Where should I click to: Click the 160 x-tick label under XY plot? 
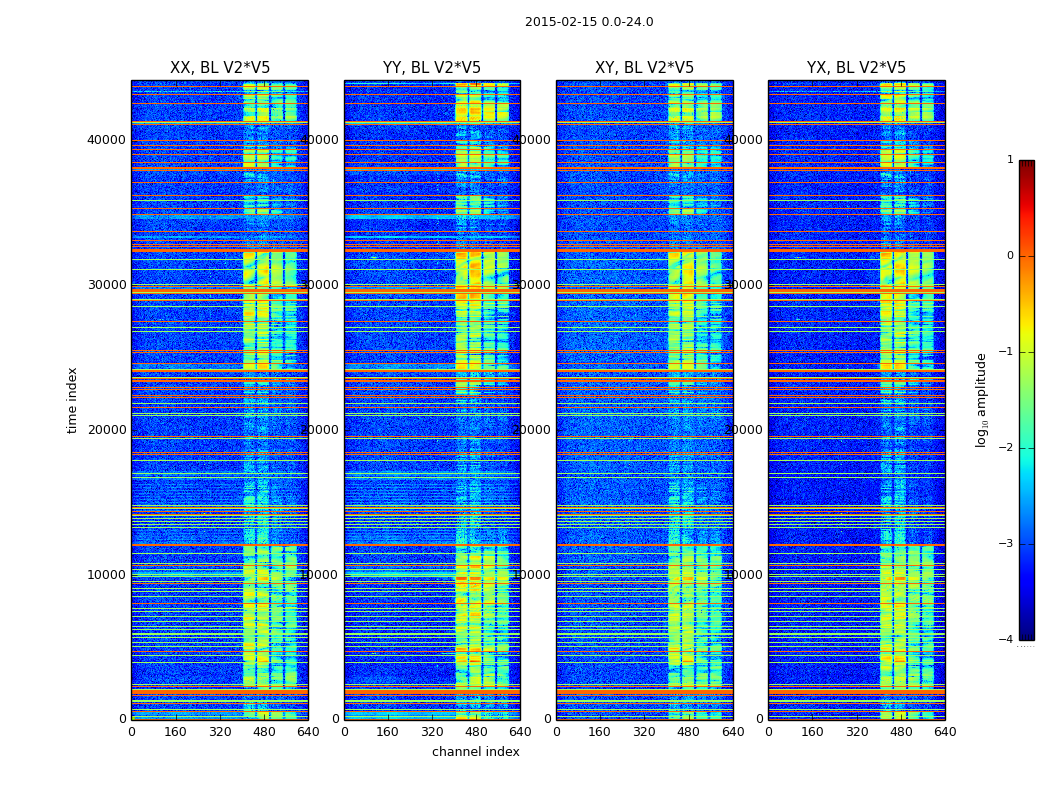pyautogui.click(x=599, y=732)
